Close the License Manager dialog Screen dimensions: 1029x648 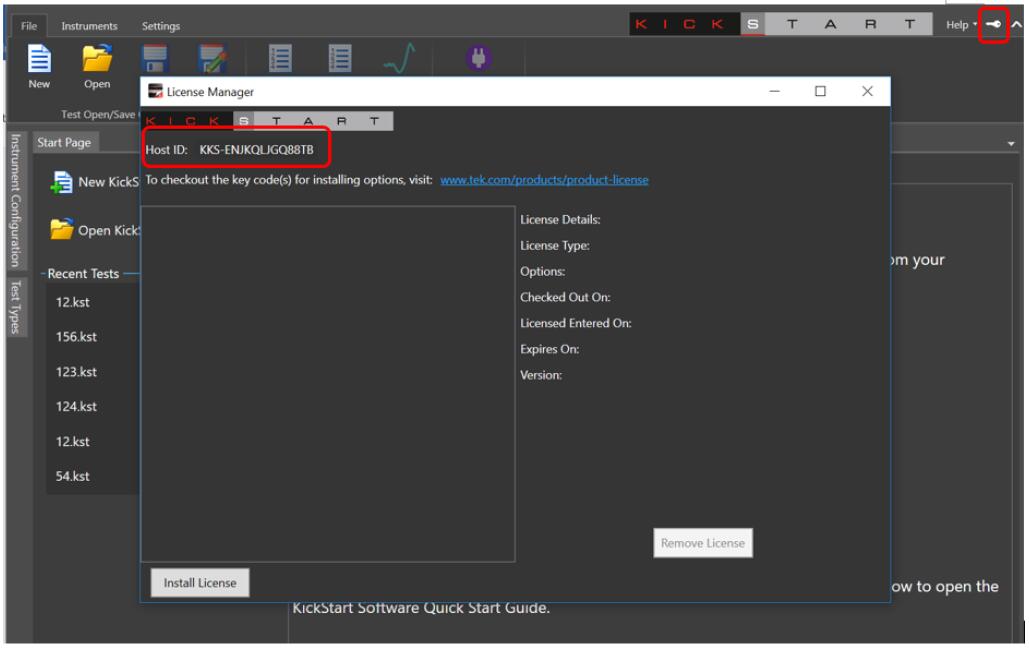(867, 91)
